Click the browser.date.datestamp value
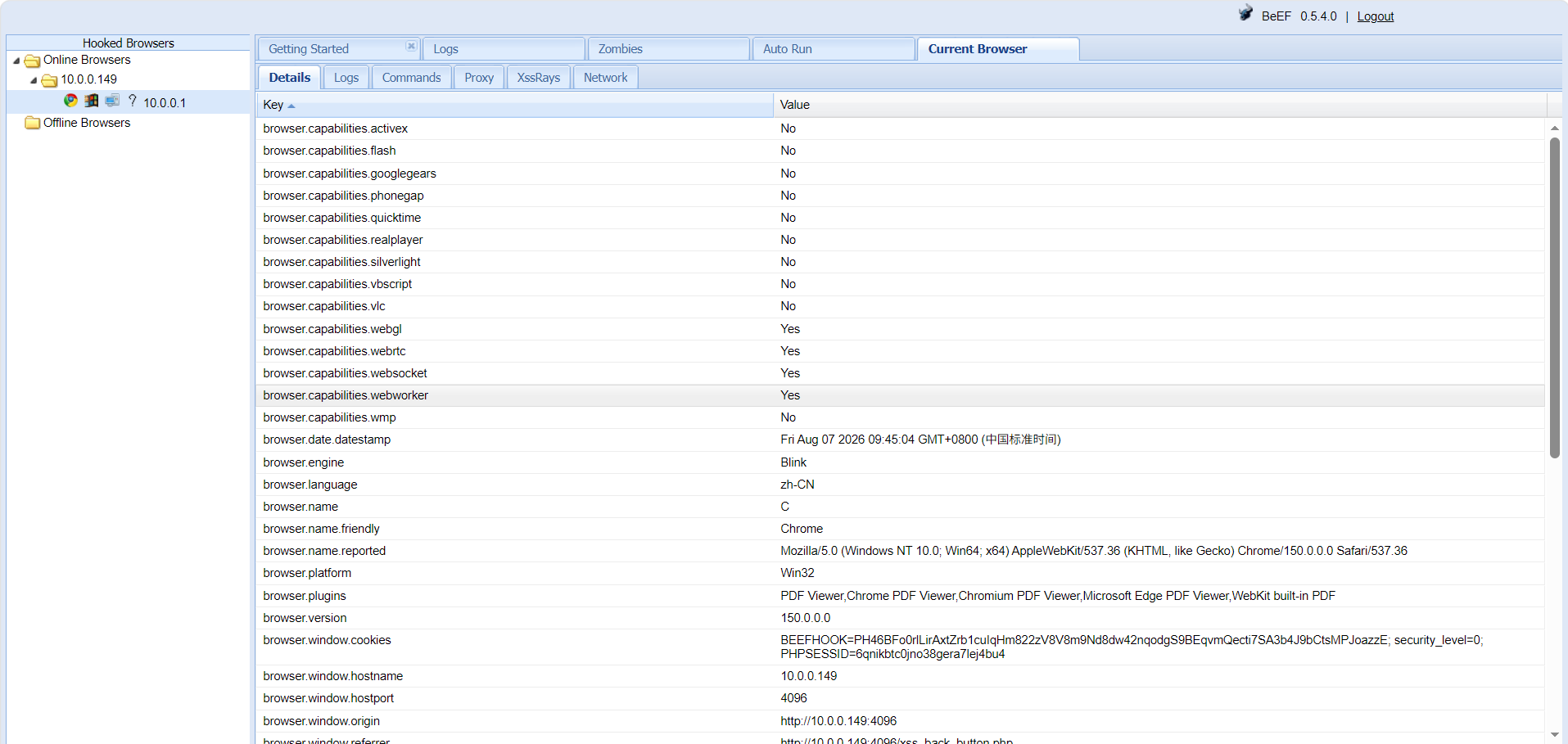 pos(920,440)
